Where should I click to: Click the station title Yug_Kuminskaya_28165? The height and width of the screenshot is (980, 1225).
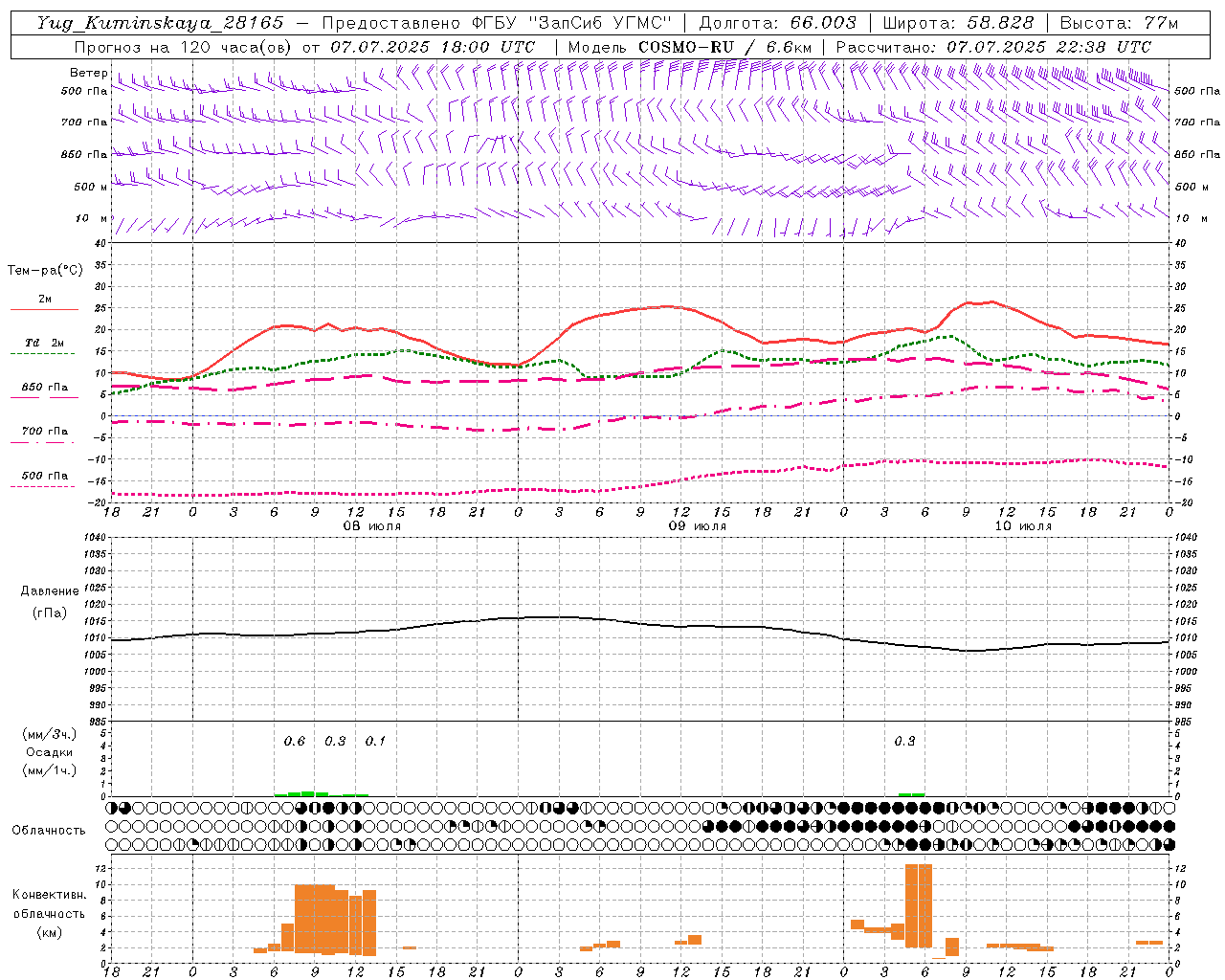point(160,23)
